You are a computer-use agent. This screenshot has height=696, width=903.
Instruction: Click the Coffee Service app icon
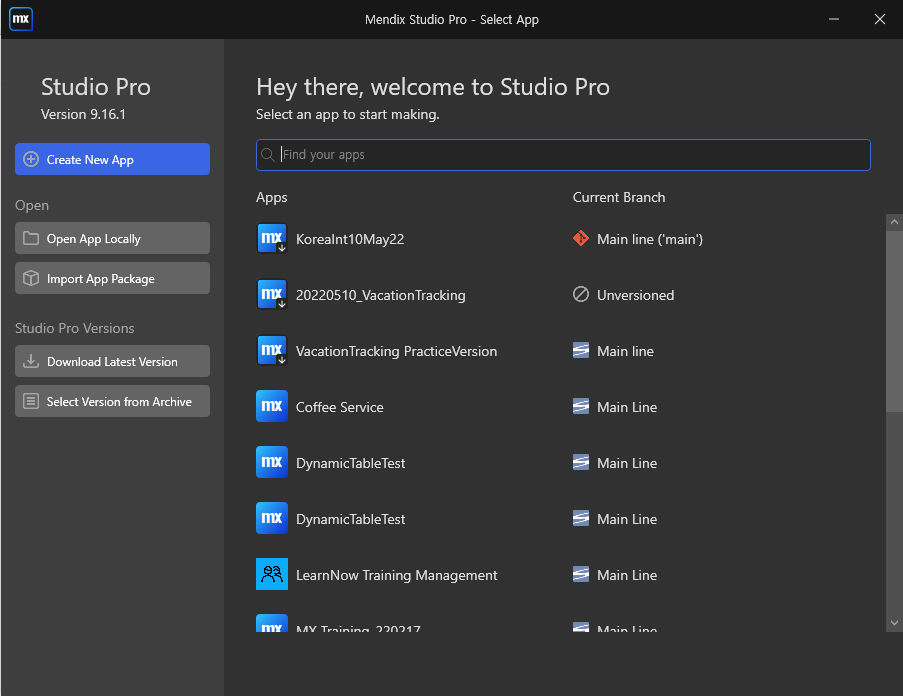[272, 406]
